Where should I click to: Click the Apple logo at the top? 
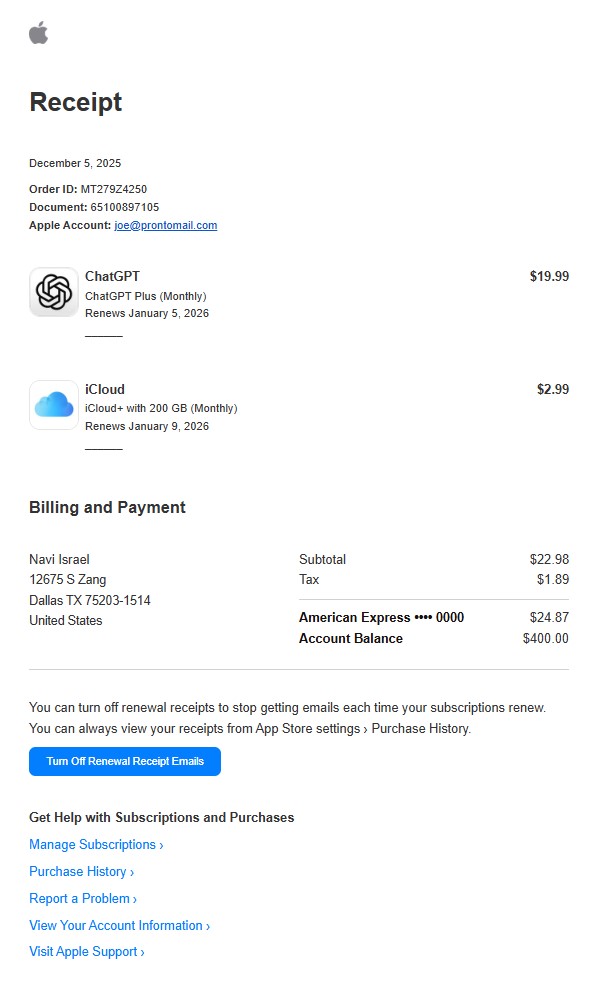[x=39, y=33]
